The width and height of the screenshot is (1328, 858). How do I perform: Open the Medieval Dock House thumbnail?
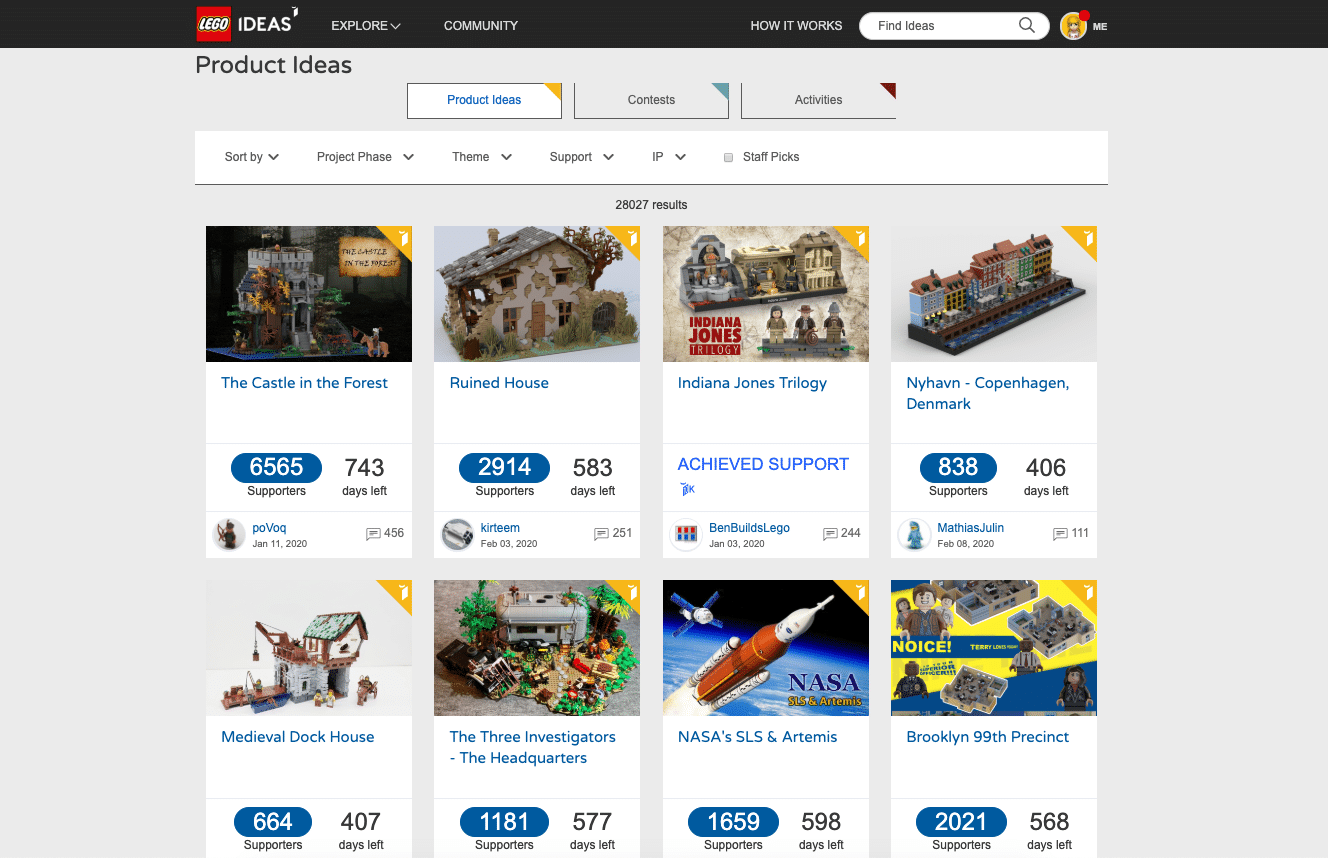pyautogui.click(x=309, y=648)
